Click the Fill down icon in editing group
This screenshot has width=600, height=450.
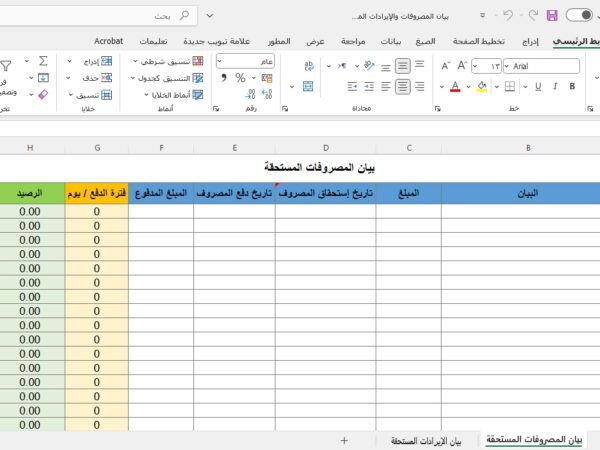43,78
